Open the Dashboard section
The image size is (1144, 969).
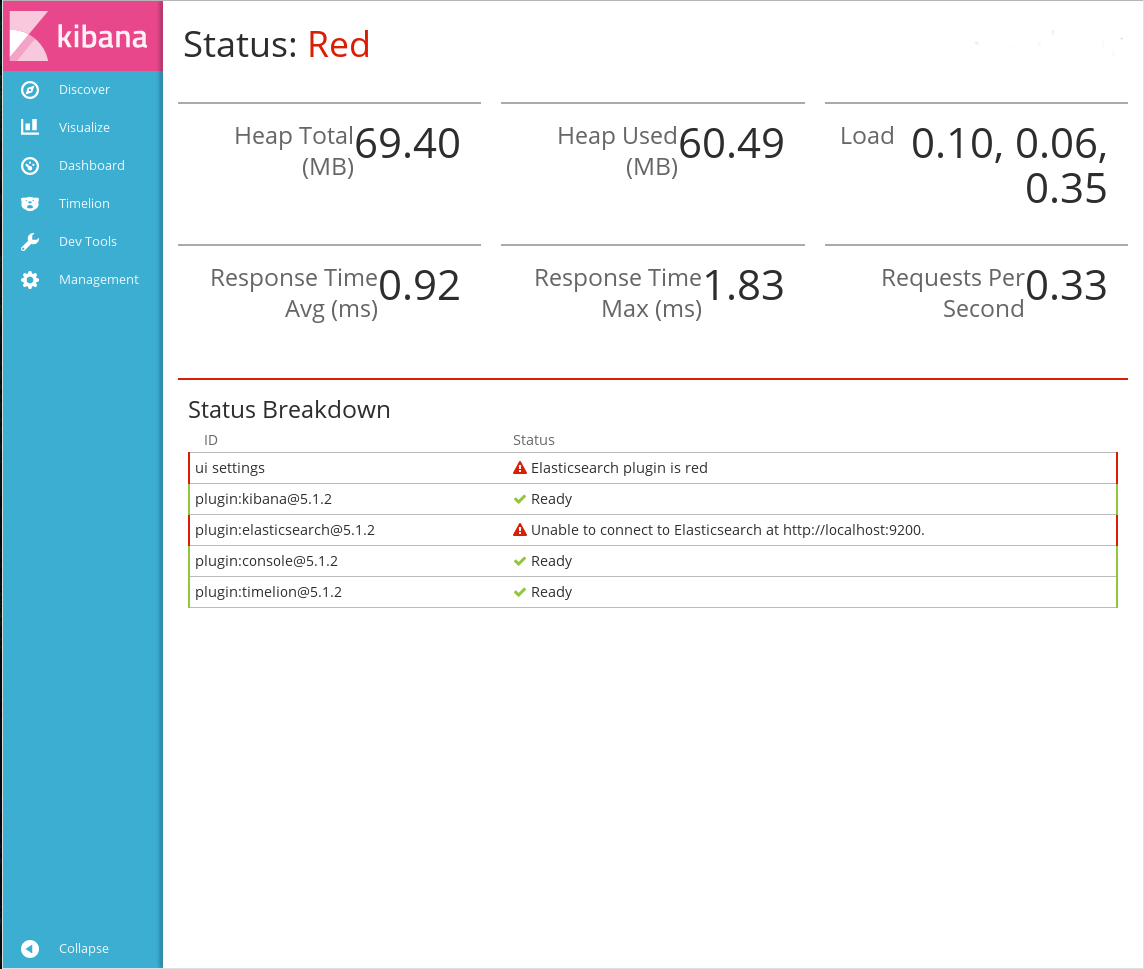pyautogui.click(x=91, y=166)
